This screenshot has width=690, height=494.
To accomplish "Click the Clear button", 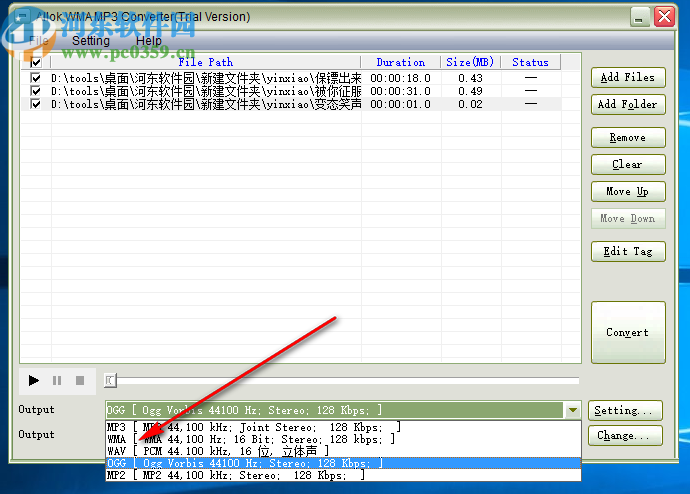I will (628, 165).
